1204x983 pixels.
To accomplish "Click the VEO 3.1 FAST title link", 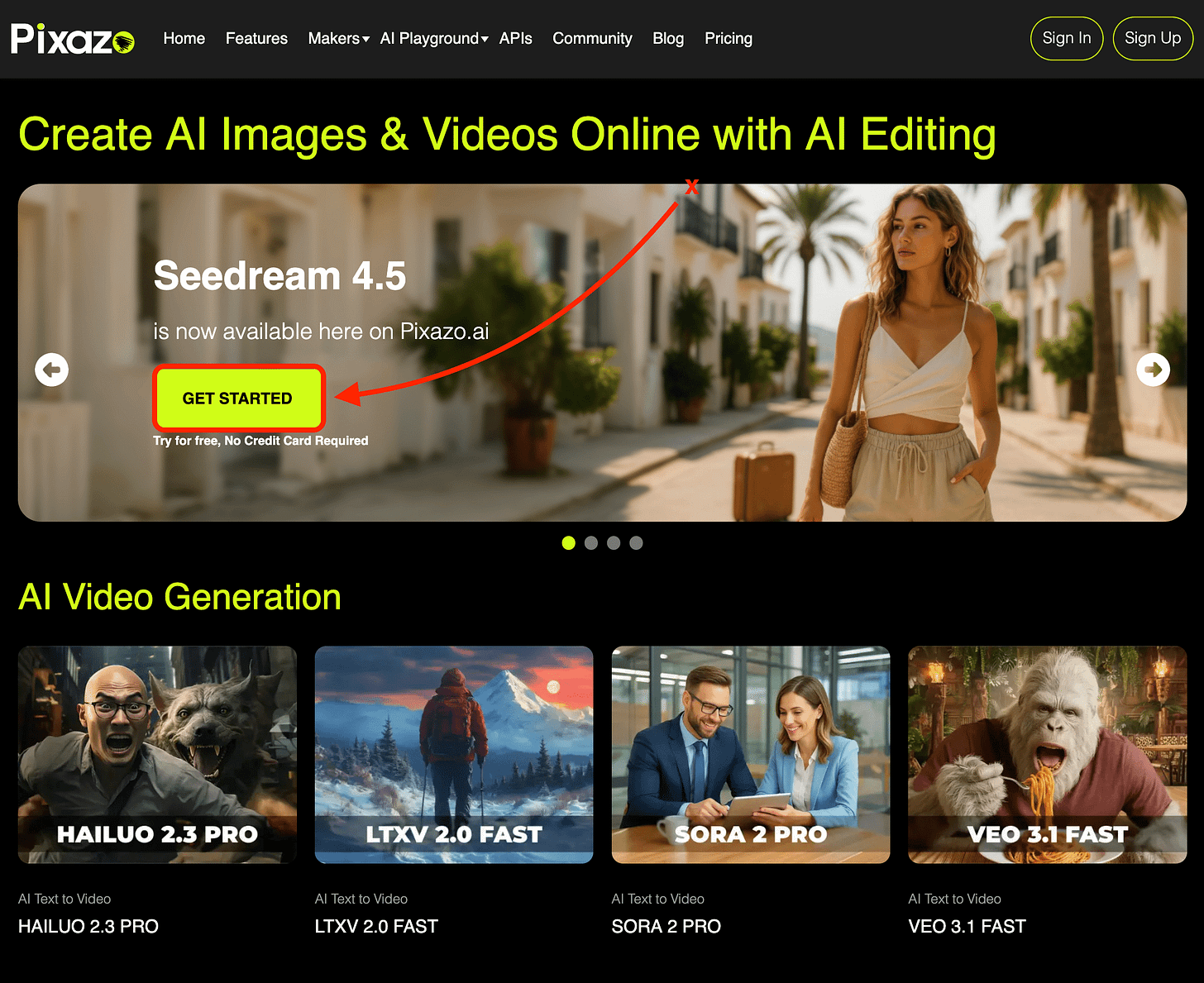I will (x=967, y=927).
